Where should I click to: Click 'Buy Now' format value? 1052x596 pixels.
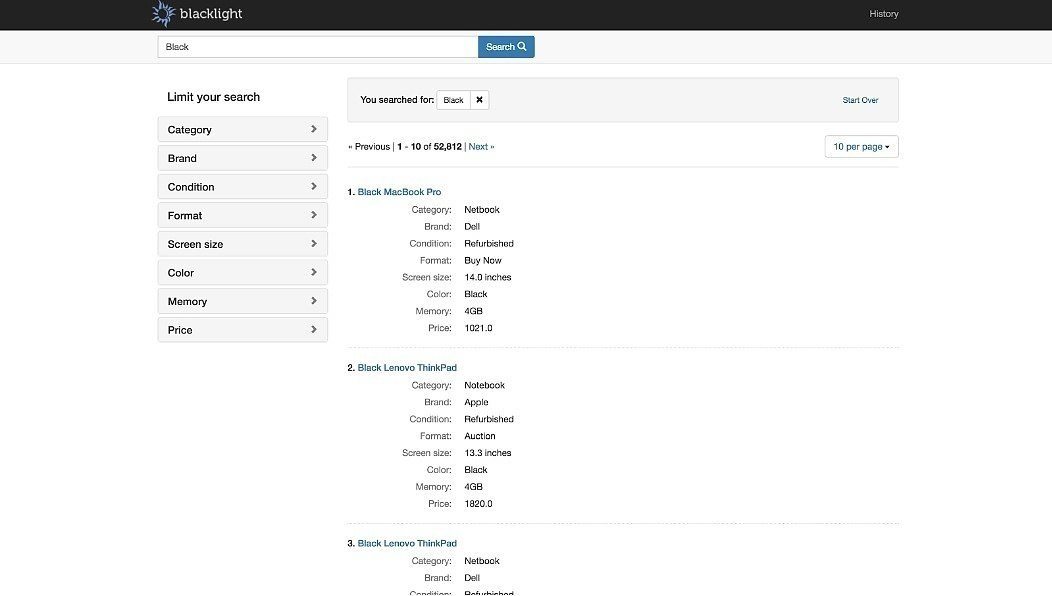tap(483, 260)
